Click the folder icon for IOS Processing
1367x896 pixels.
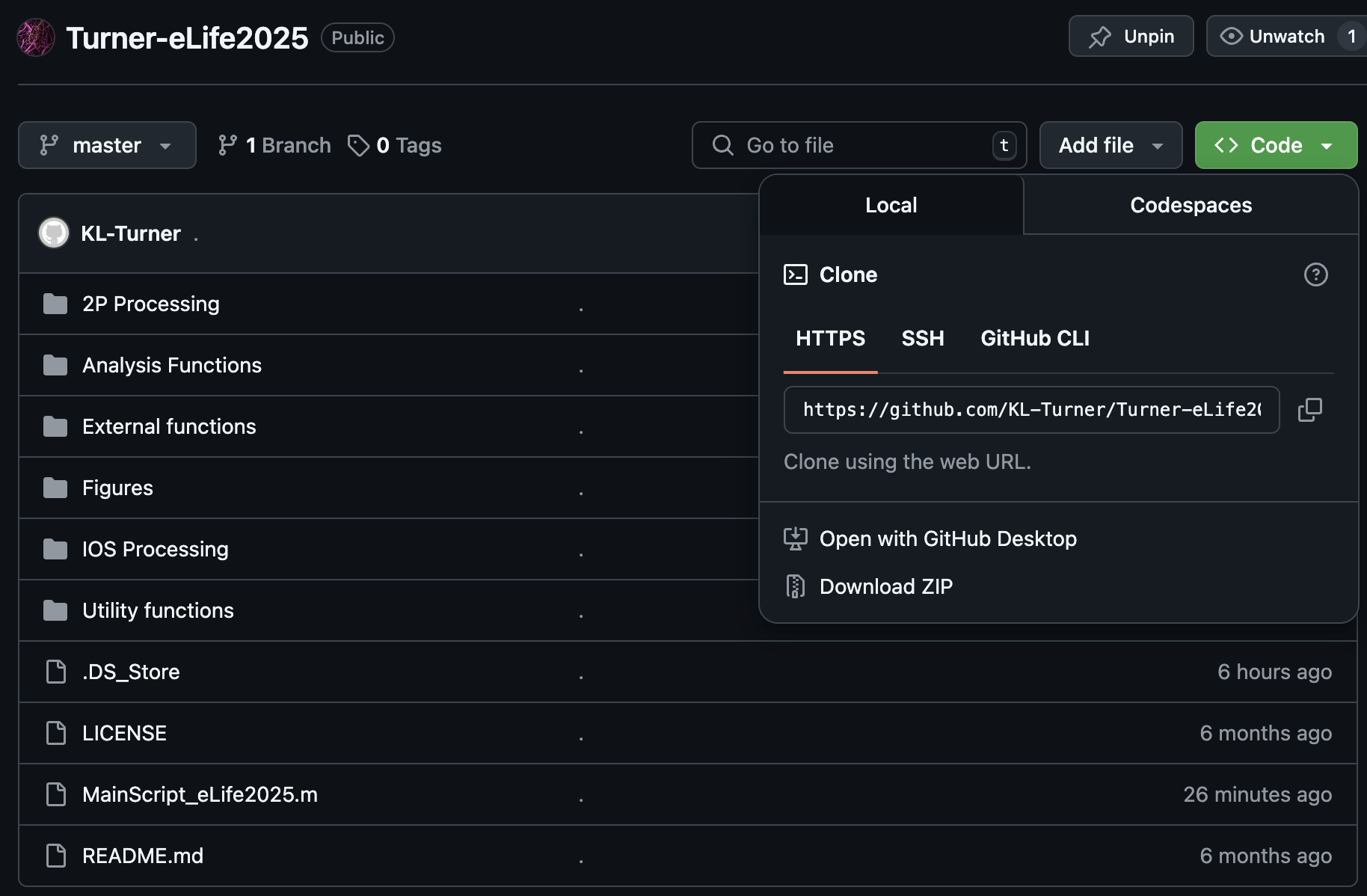(55, 549)
